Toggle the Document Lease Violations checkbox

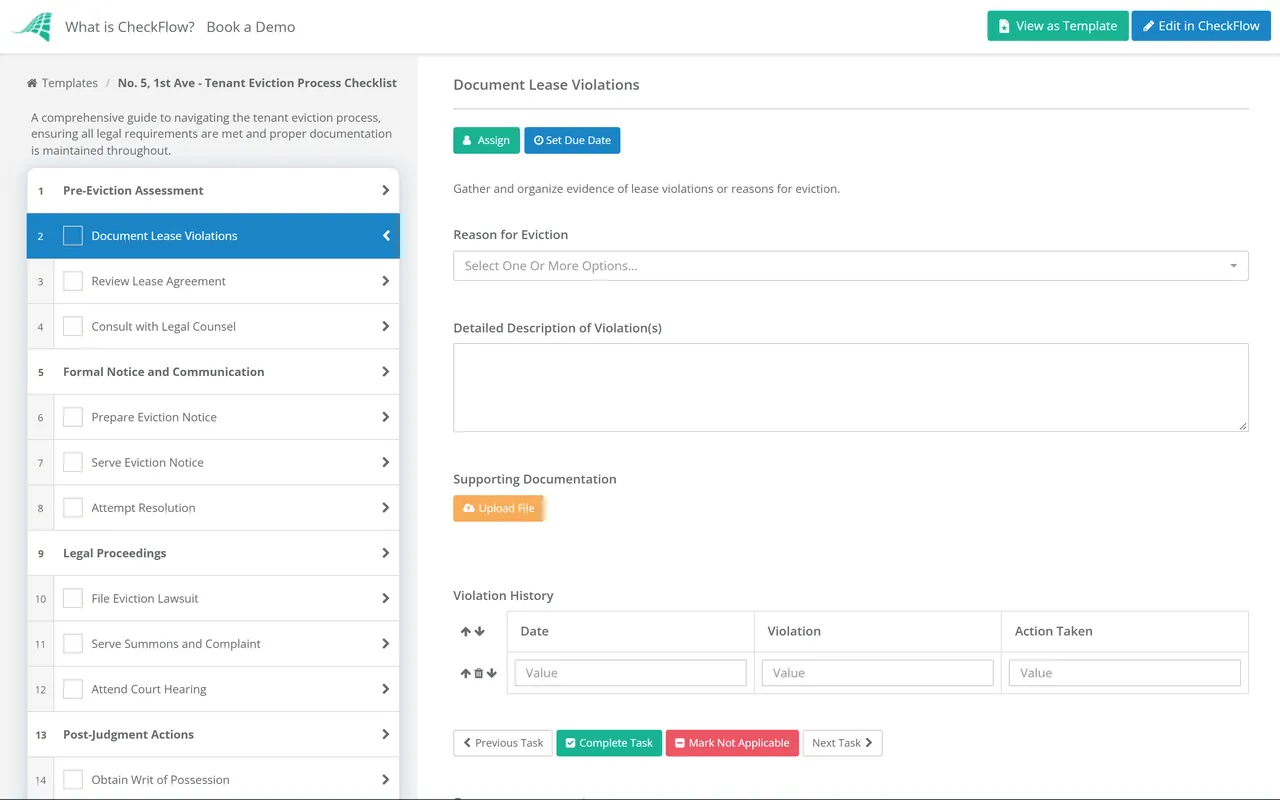pos(73,236)
